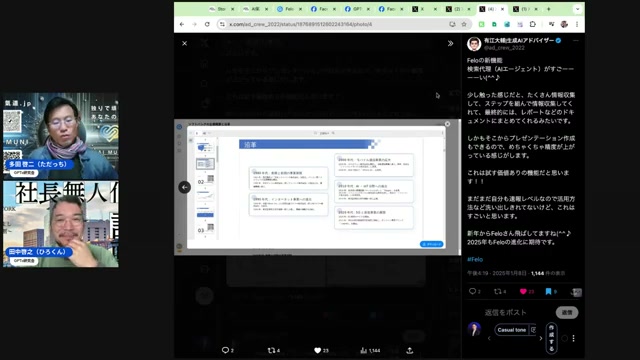Open the author name 有江大輔 link
640x360 pixels.
point(518,40)
